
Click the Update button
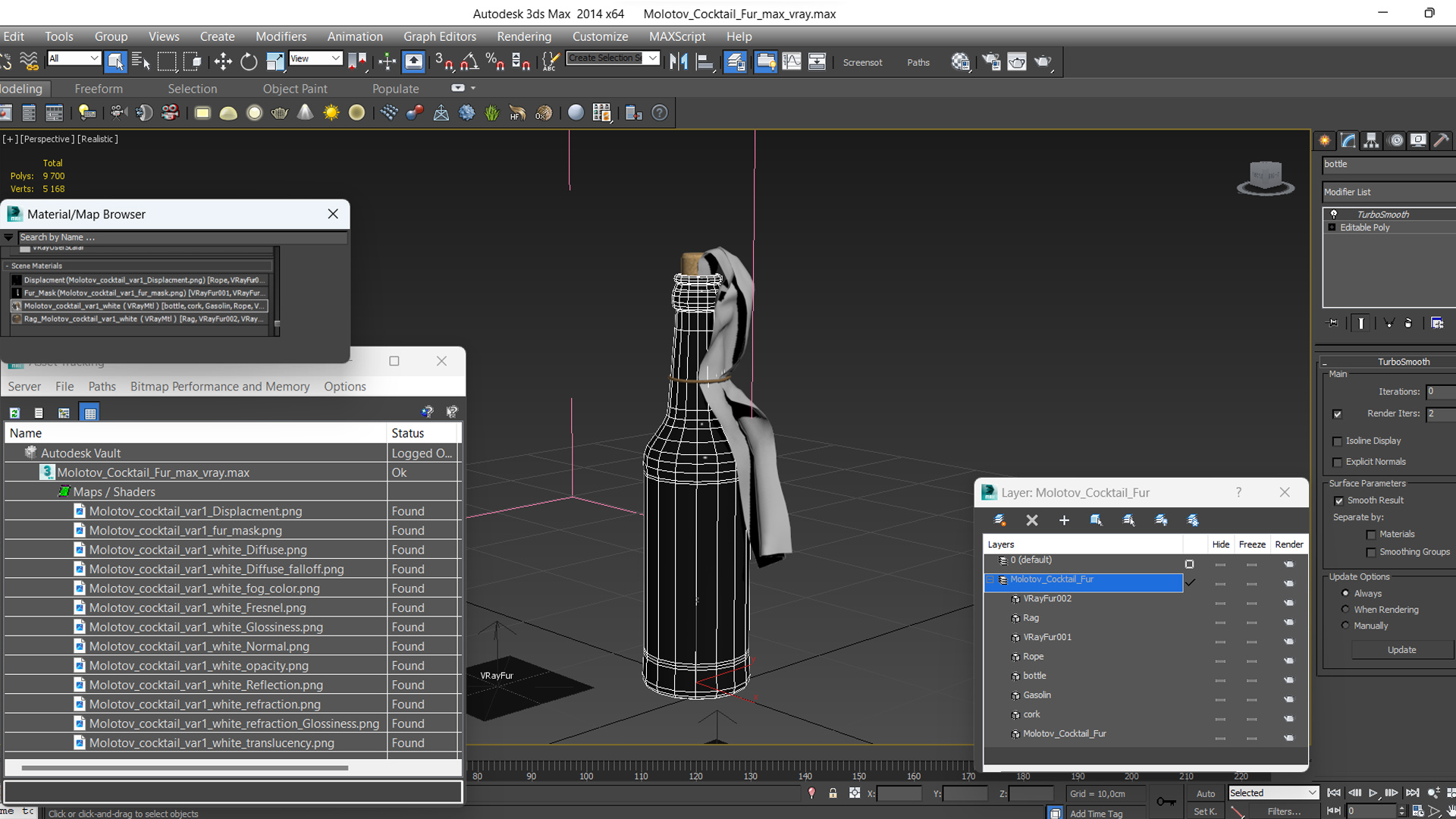pyautogui.click(x=1401, y=650)
